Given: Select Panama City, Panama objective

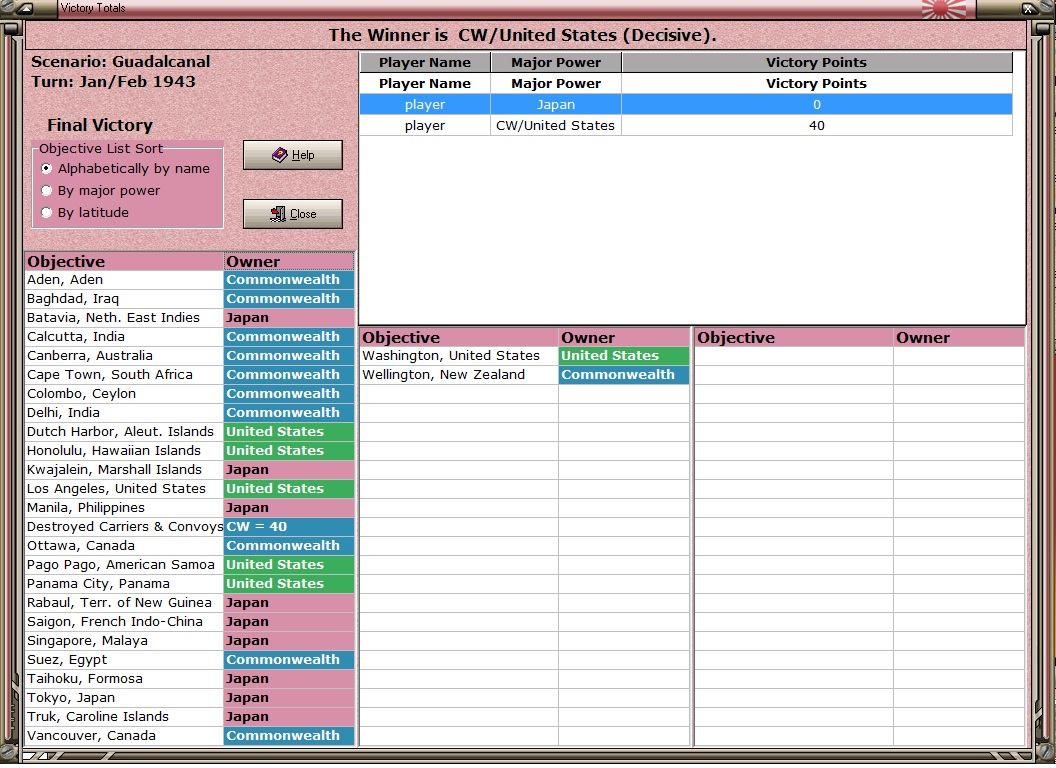Looking at the screenshot, I should (x=124, y=583).
